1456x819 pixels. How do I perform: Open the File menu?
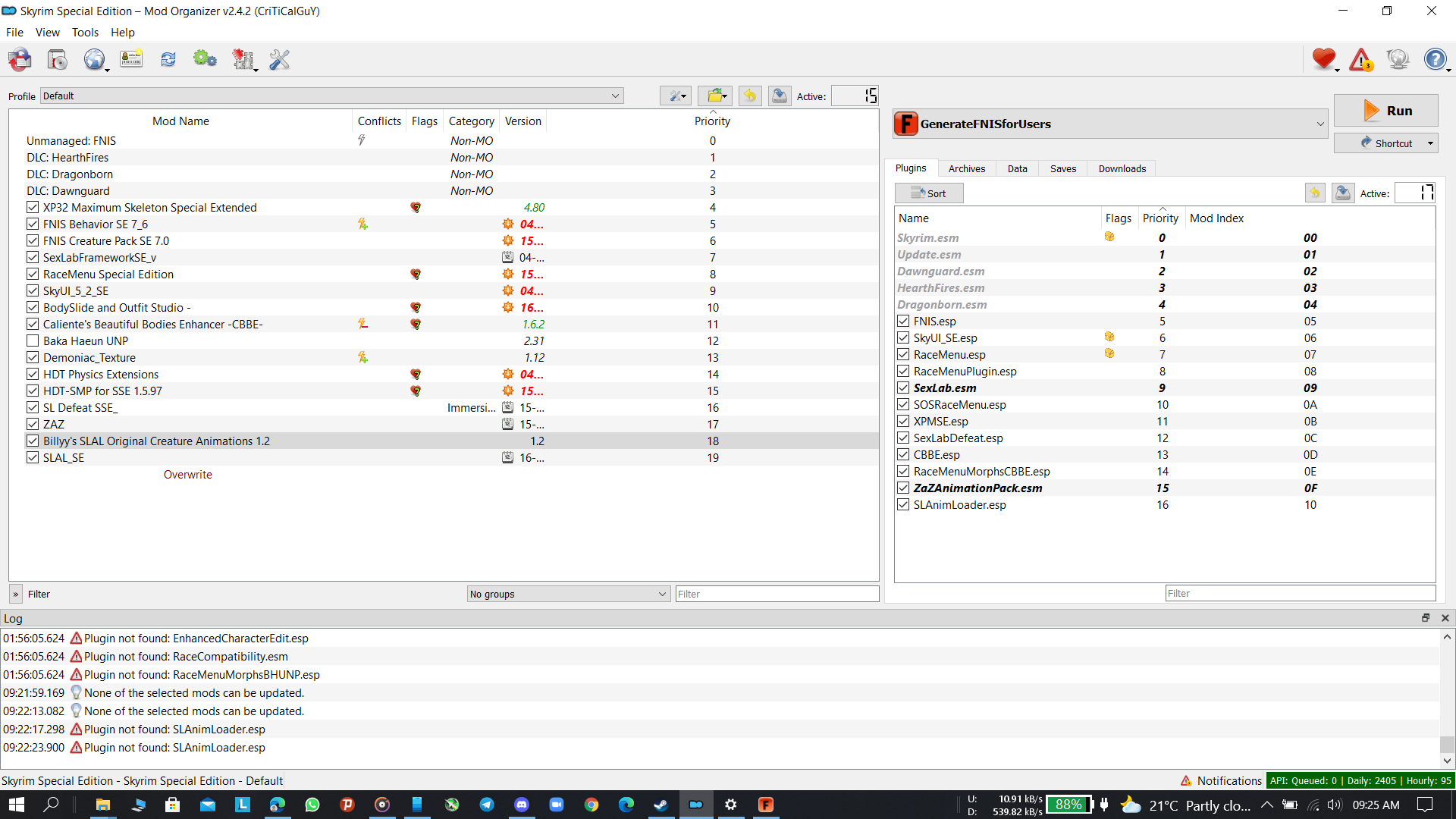pos(14,32)
